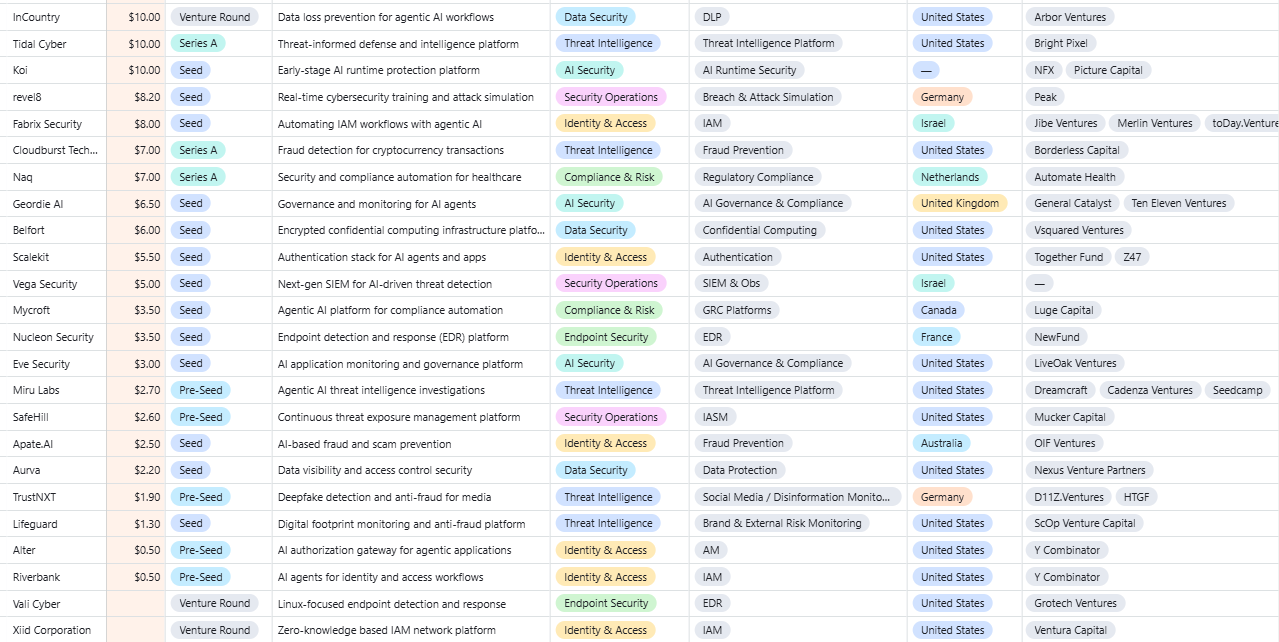
Task: Click InCountry's DLP subcategory tag
Action: coord(711,17)
